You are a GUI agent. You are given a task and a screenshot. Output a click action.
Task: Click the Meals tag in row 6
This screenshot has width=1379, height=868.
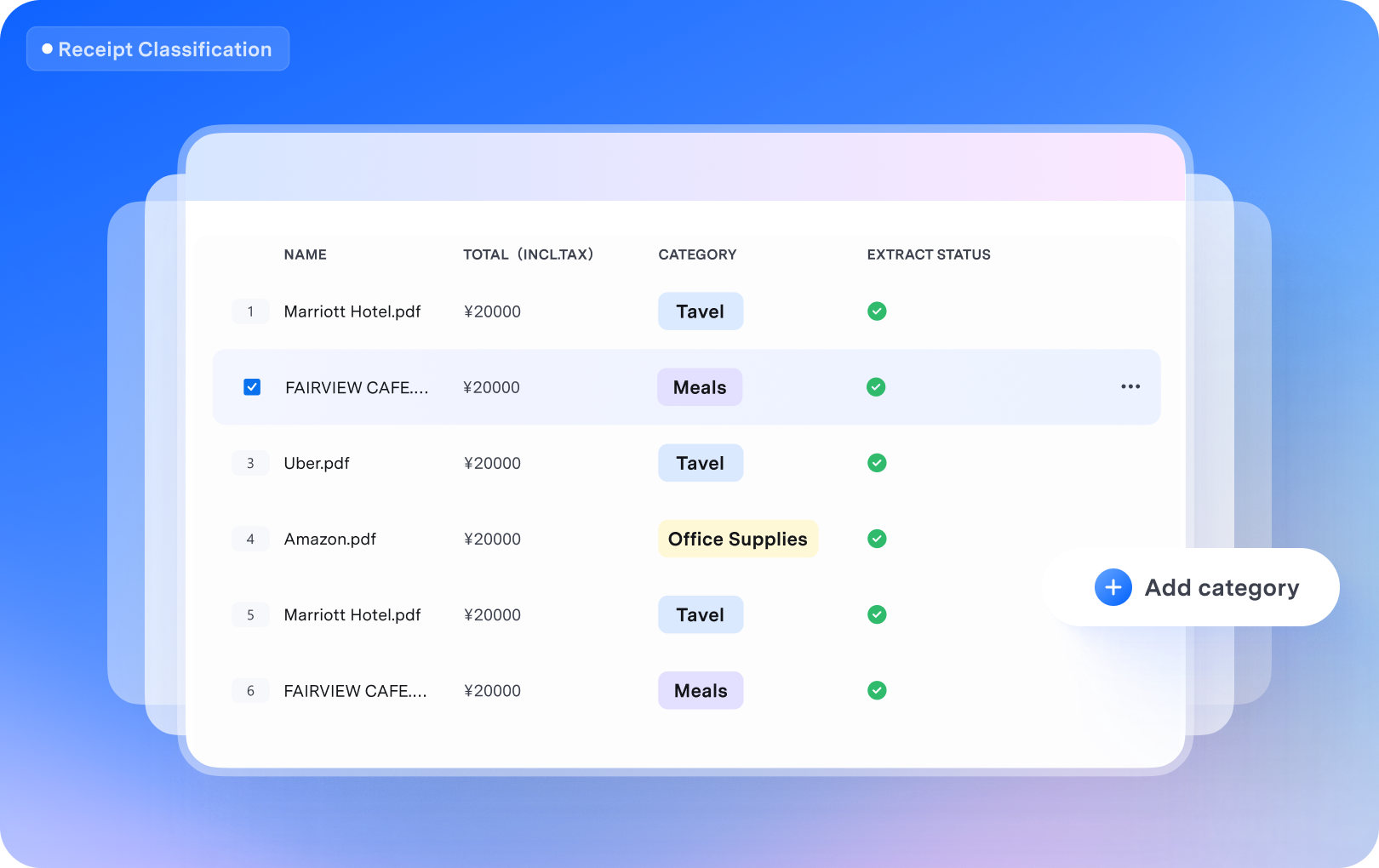pyautogui.click(x=701, y=690)
